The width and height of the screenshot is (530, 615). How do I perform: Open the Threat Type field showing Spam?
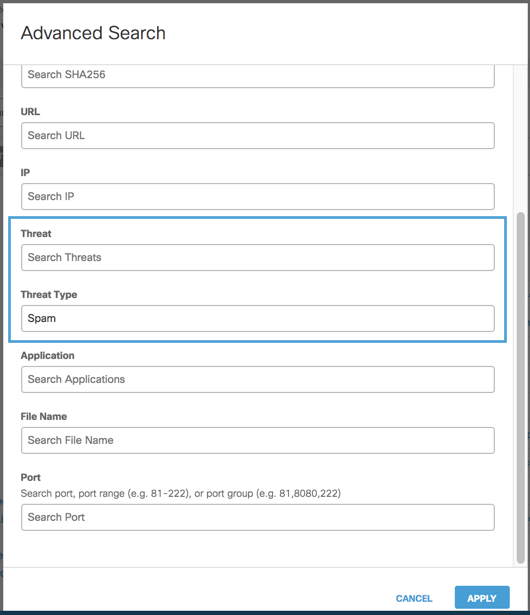258,318
